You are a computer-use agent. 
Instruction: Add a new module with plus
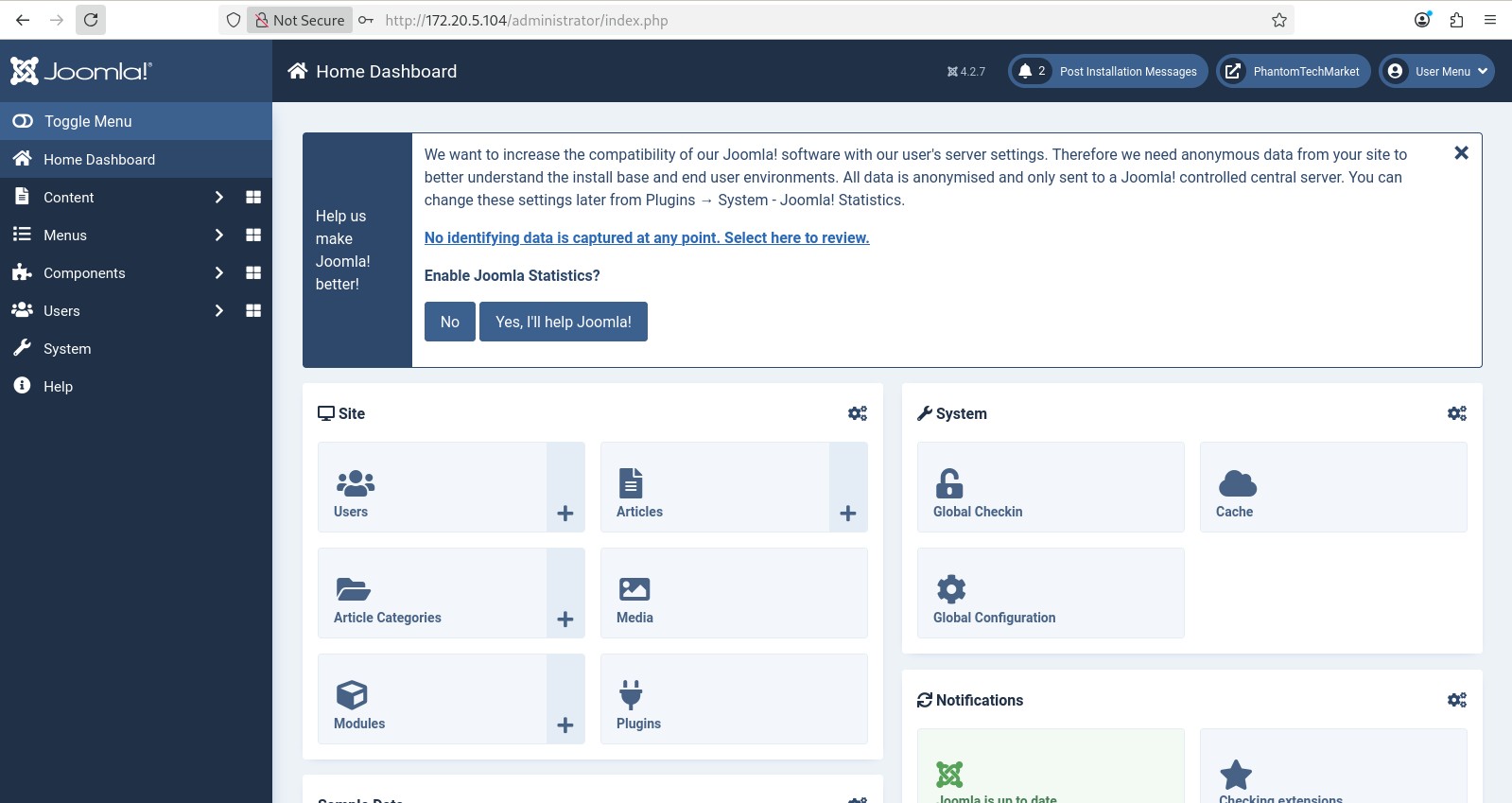point(565,699)
